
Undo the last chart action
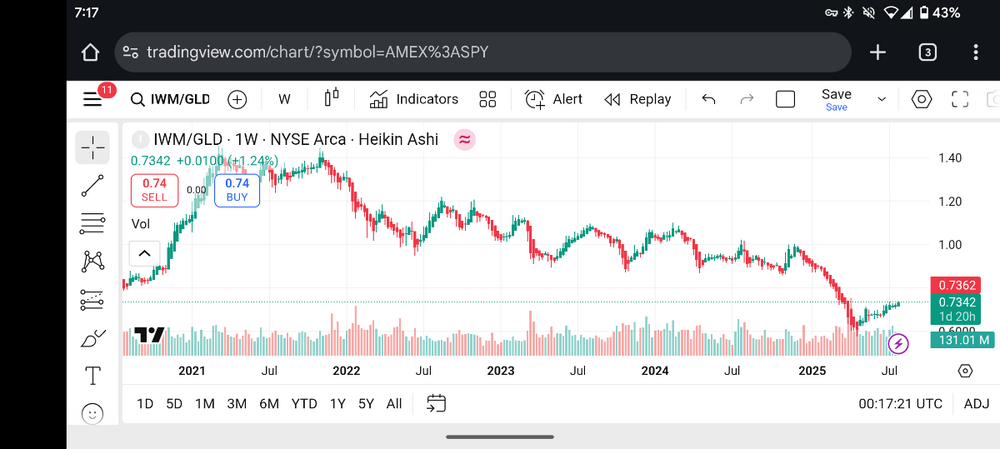[708, 99]
